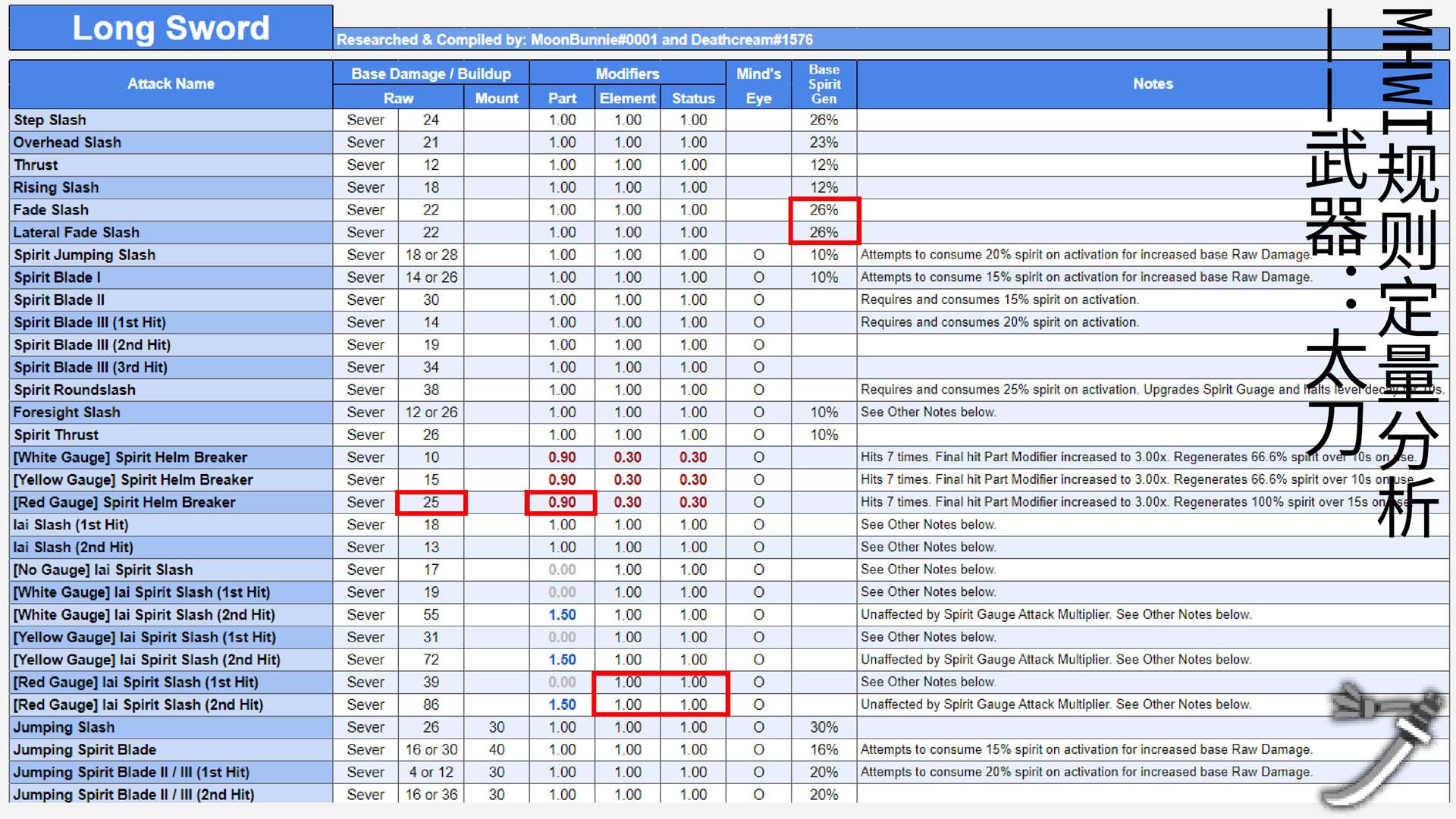Select the Attack Name column header
Viewport: 1456px width, 819px height.
(x=171, y=84)
